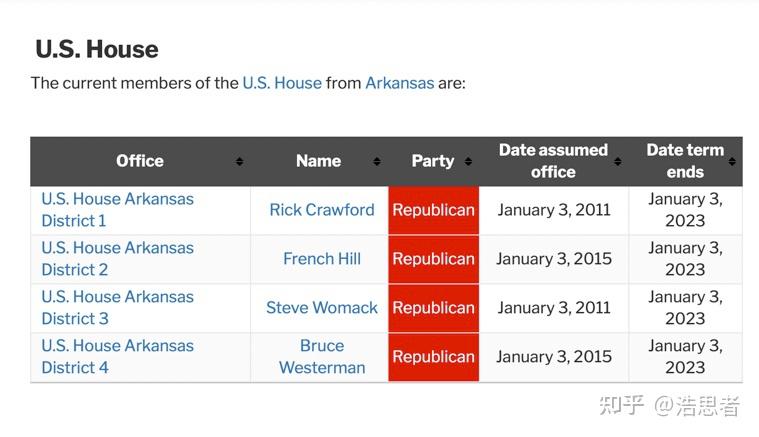Go to Bruce Westerman's page
Image resolution: width=759 pixels, height=437 pixels.
pyautogui.click(x=322, y=356)
